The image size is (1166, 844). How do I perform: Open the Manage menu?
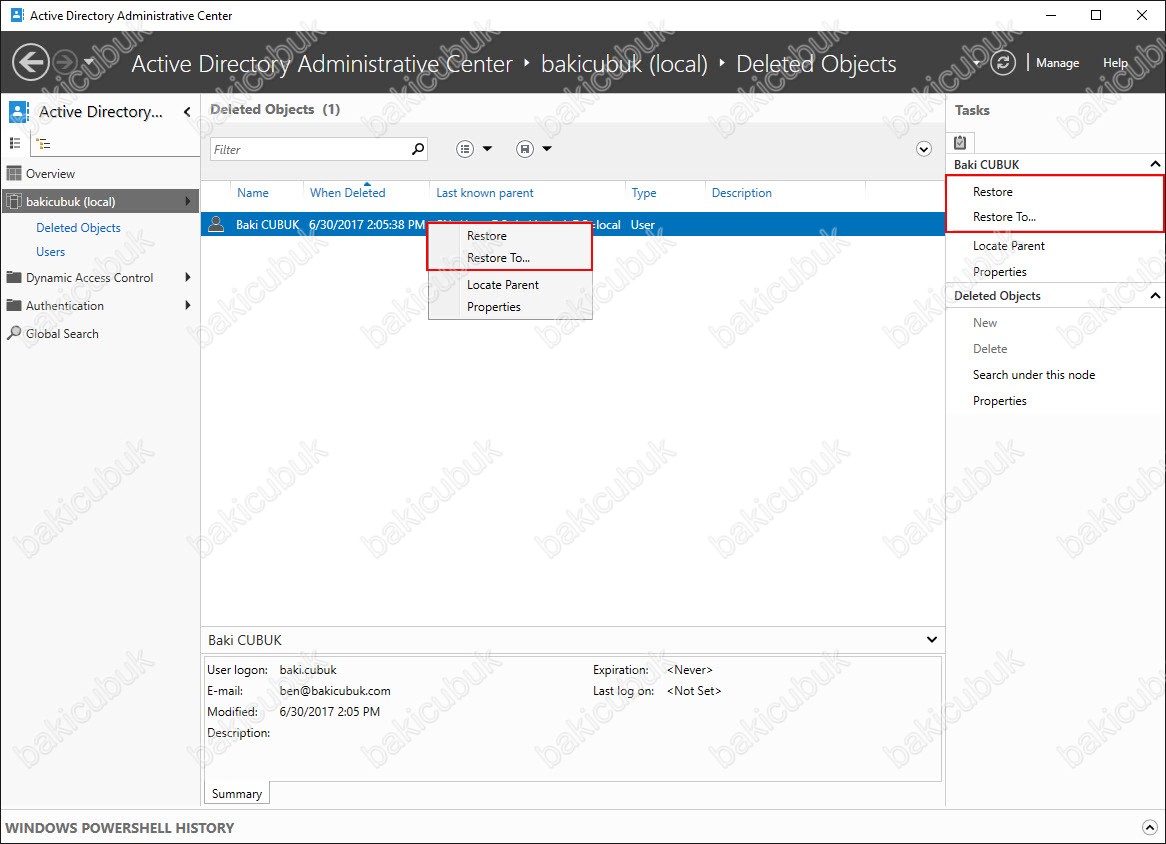coord(1057,63)
